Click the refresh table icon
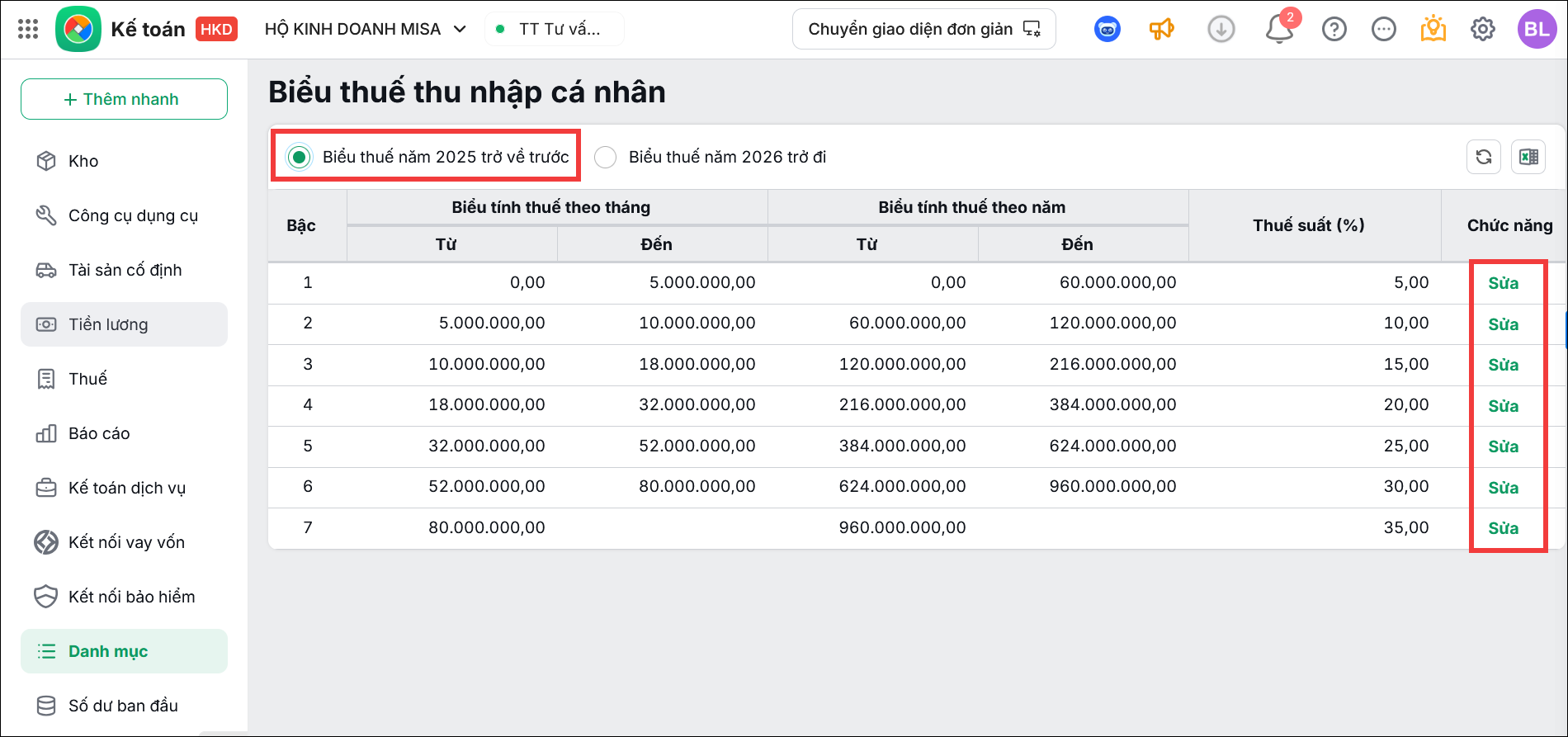 coord(1483,157)
